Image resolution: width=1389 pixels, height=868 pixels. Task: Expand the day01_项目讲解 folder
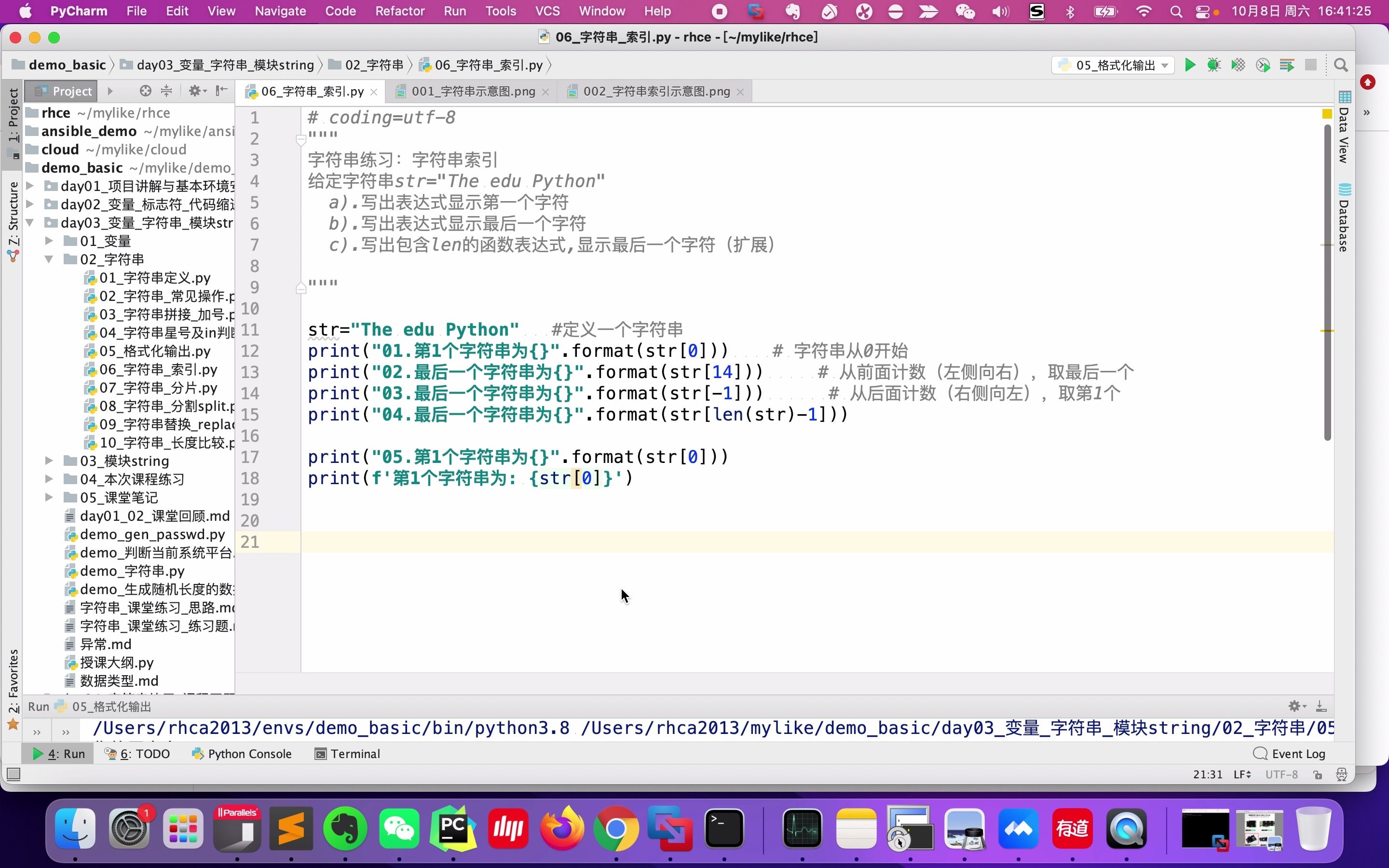(x=30, y=186)
